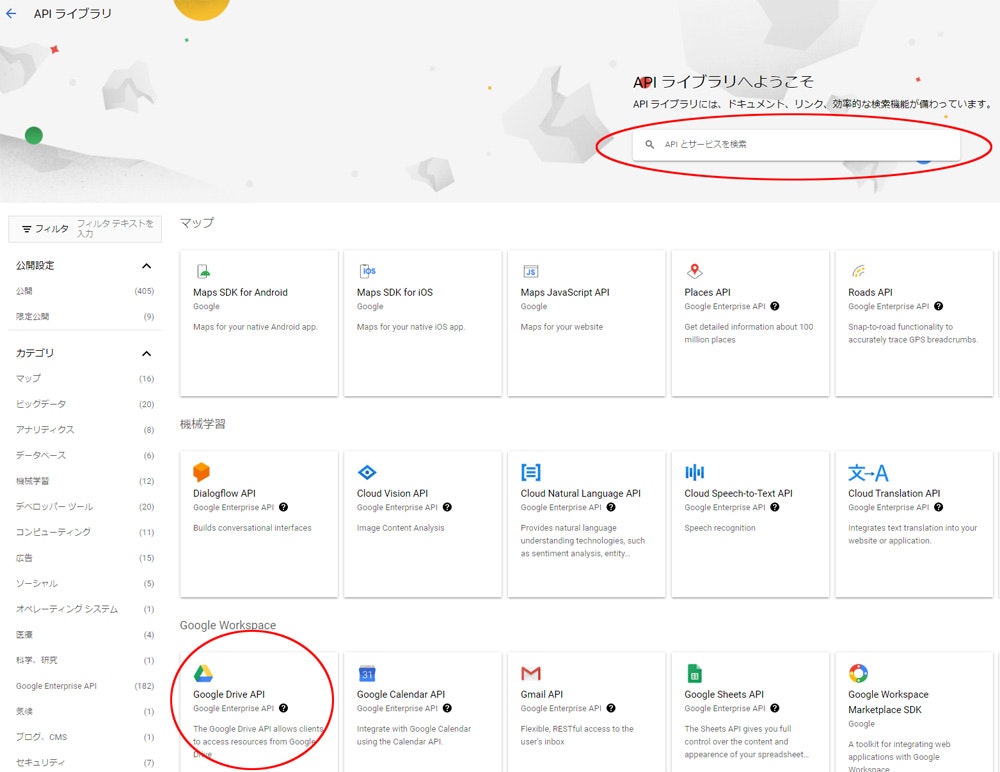Click the Maps JavaScript API JS icon
This screenshot has height=772, width=1000.
(x=531, y=271)
